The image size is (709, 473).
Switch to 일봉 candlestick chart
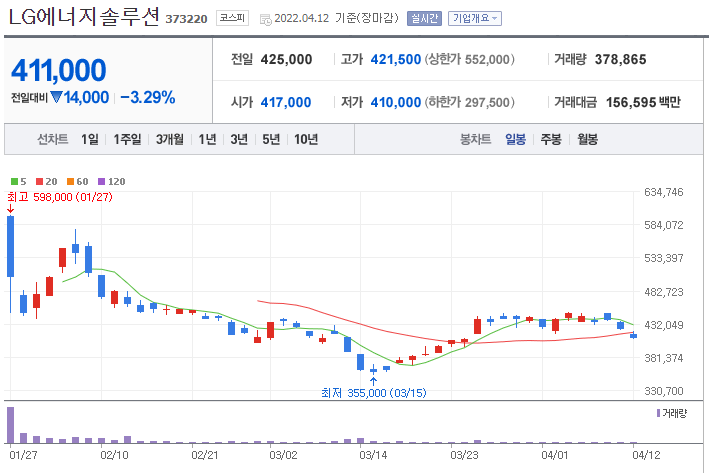click(515, 139)
